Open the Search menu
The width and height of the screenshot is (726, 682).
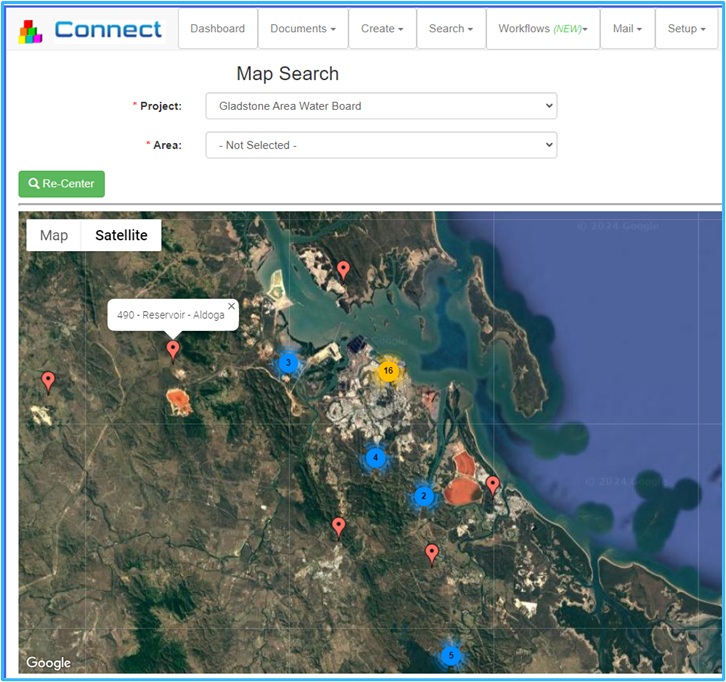(x=451, y=29)
